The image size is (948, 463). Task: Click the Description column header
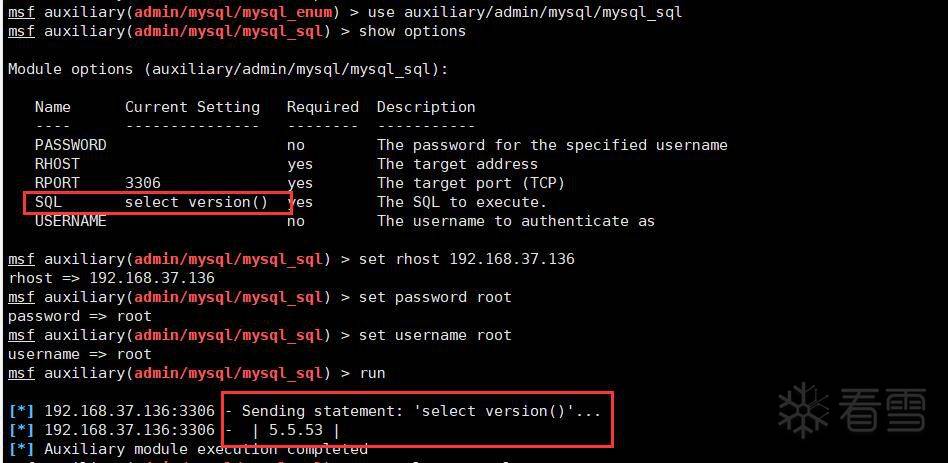tap(426, 107)
